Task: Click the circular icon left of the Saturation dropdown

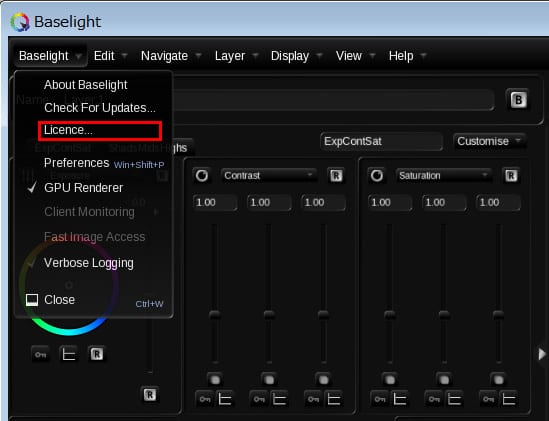Action: pos(377,175)
